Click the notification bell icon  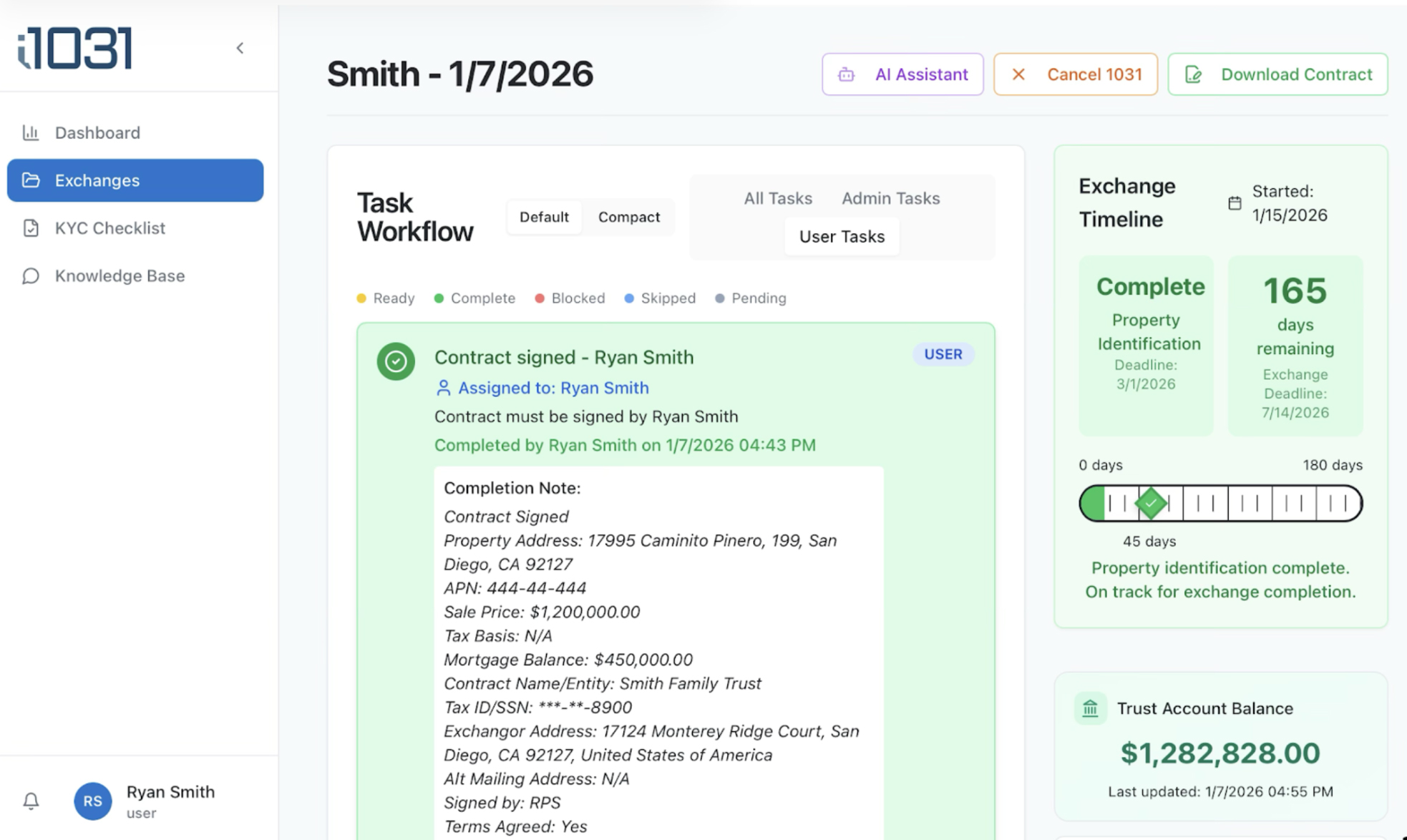click(30, 801)
